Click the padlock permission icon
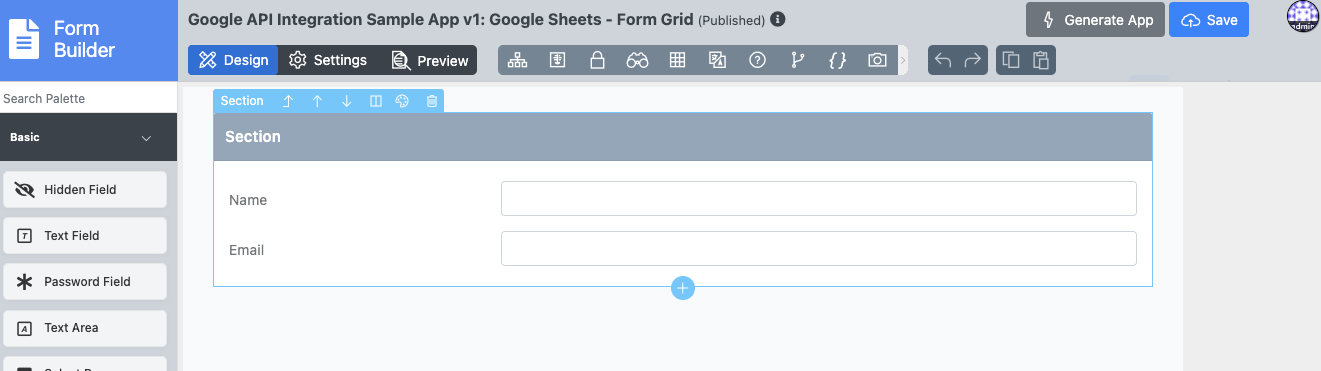 (x=597, y=60)
